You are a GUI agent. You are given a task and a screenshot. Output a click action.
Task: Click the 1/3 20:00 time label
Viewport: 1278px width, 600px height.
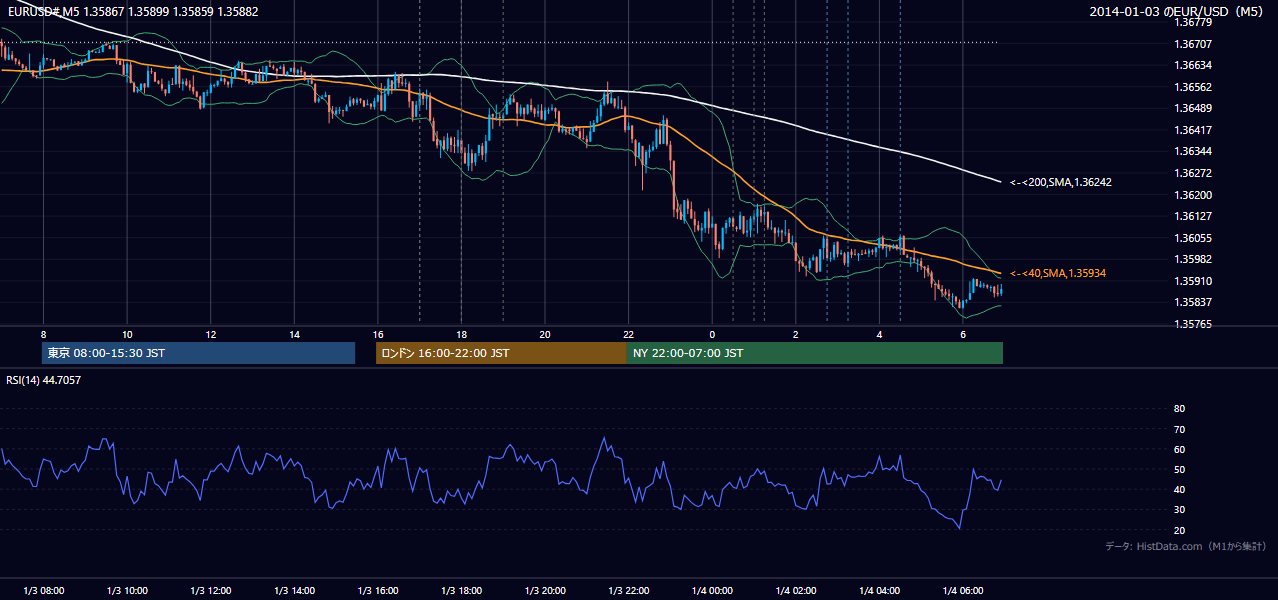pyautogui.click(x=544, y=591)
